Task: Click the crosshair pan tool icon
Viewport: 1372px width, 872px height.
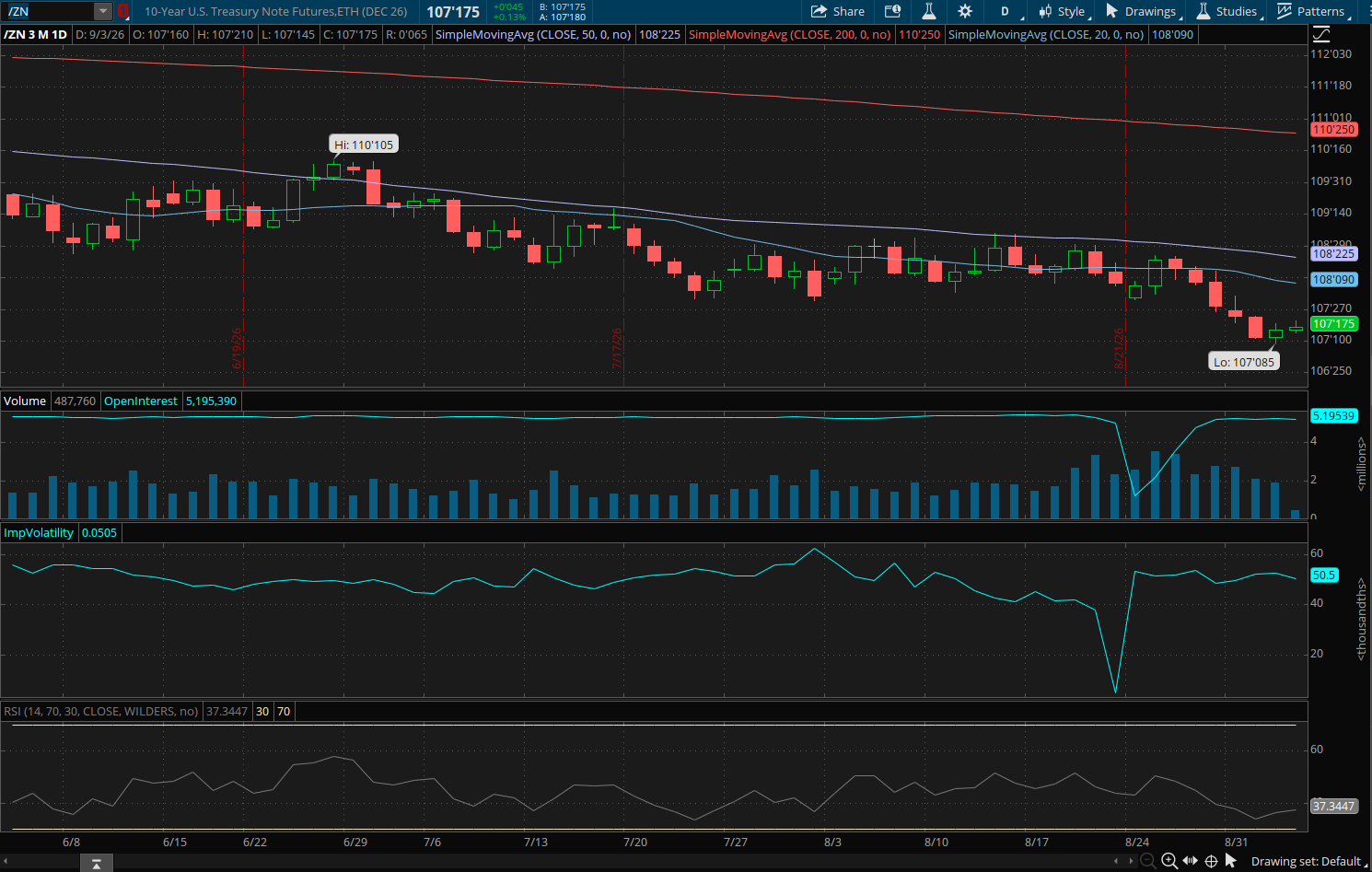Action: pyautogui.click(x=1211, y=861)
